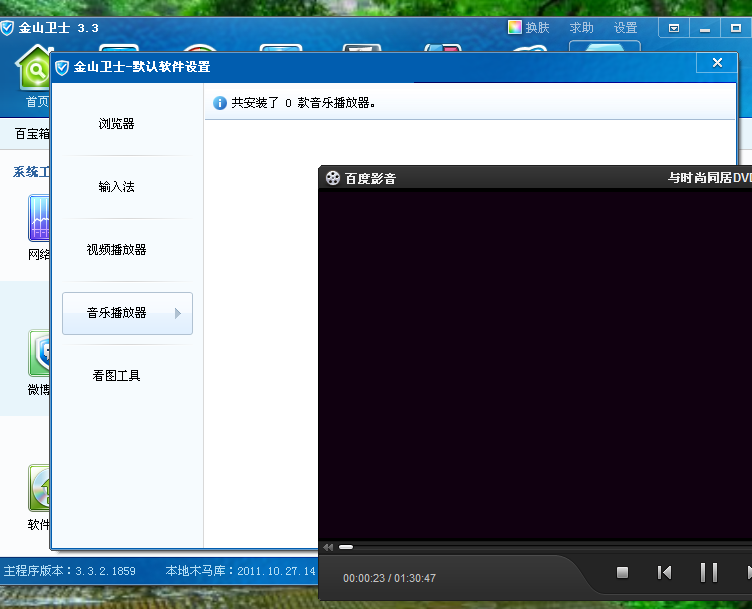Click the 00:00:23 / 01:30:47 time display

pyautogui.click(x=389, y=578)
